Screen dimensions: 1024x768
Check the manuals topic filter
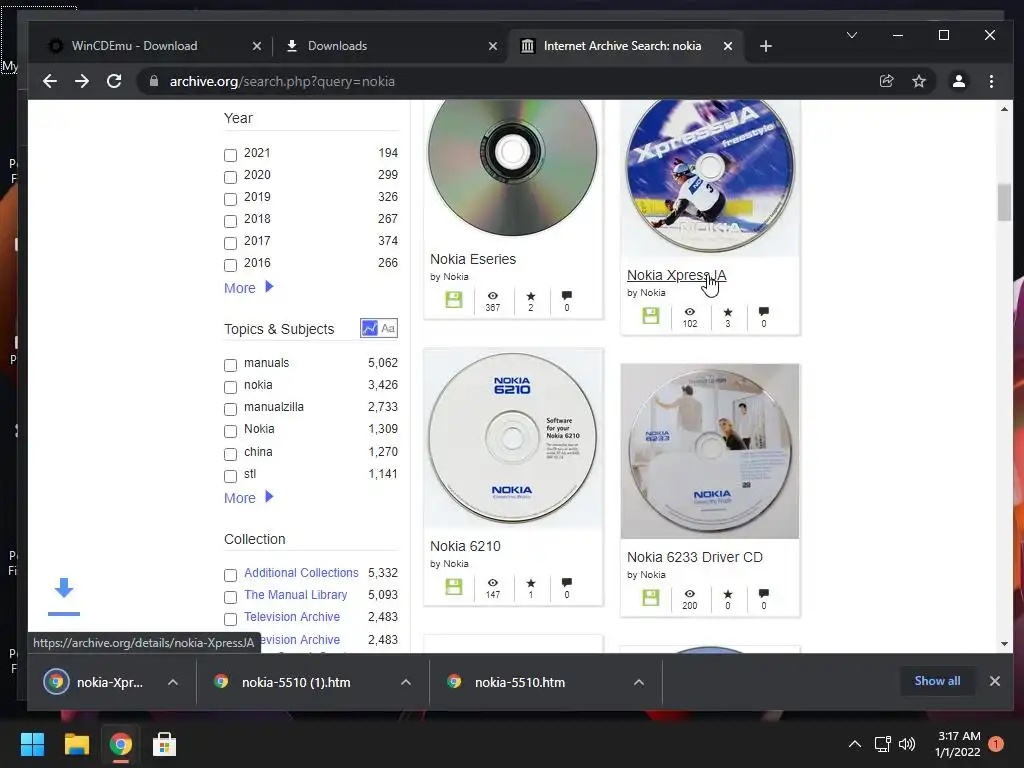coord(230,365)
